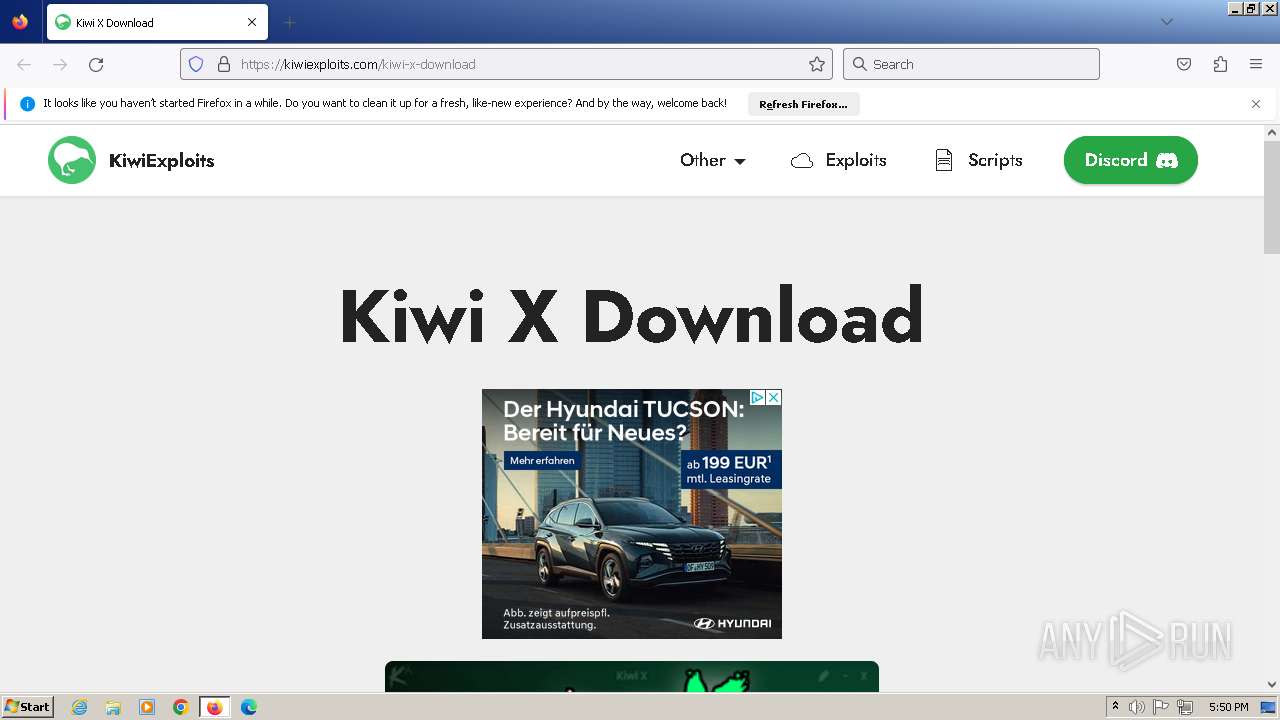
Task: Click the Kiwi X app preview image
Action: pyautogui.click(x=632, y=677)
